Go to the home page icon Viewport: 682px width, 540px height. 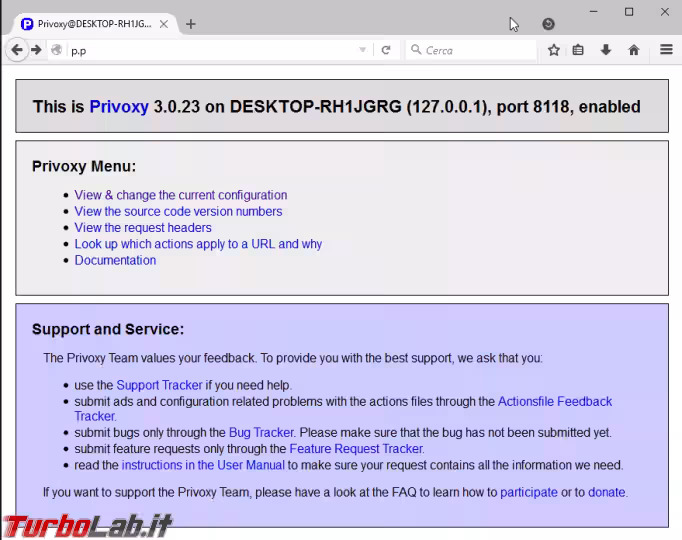pos(634,50)
